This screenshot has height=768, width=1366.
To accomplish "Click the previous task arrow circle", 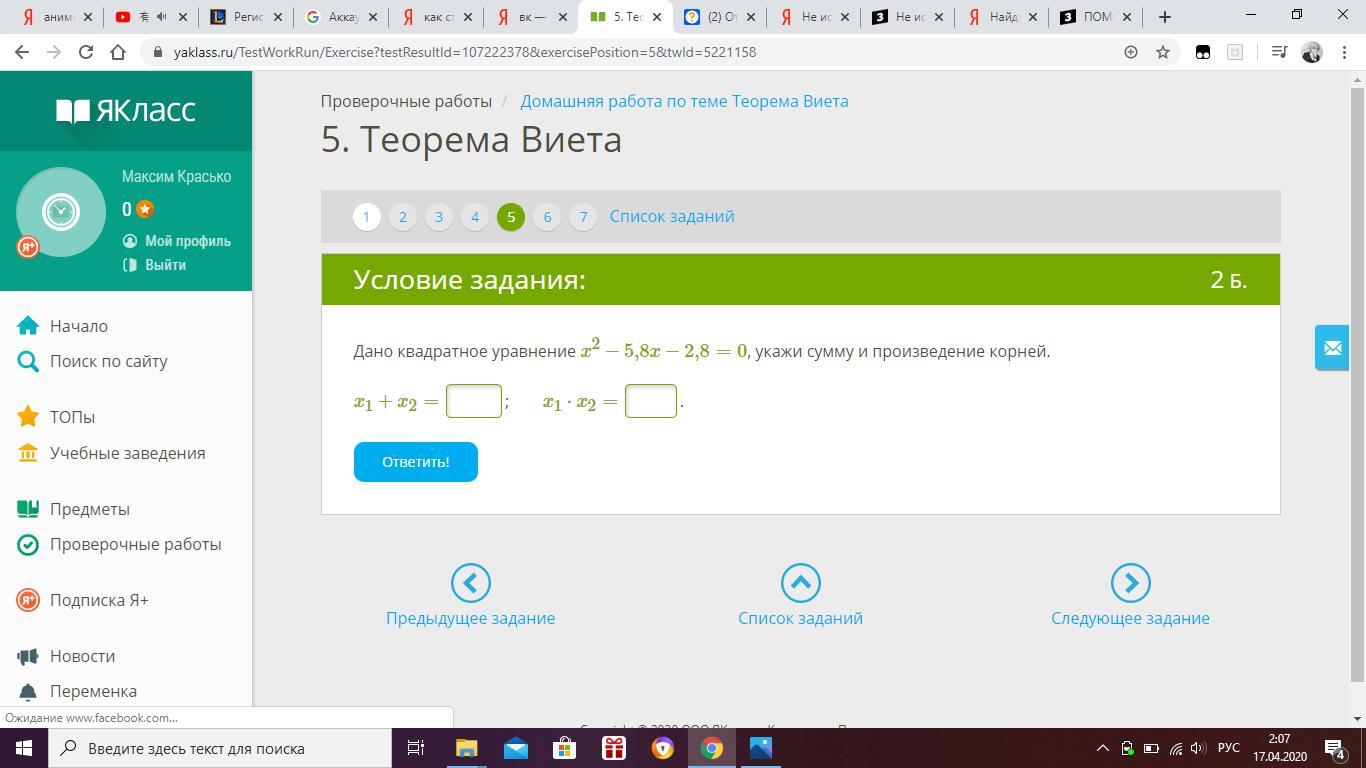I will pyautogui.click(x=470, y=583).
